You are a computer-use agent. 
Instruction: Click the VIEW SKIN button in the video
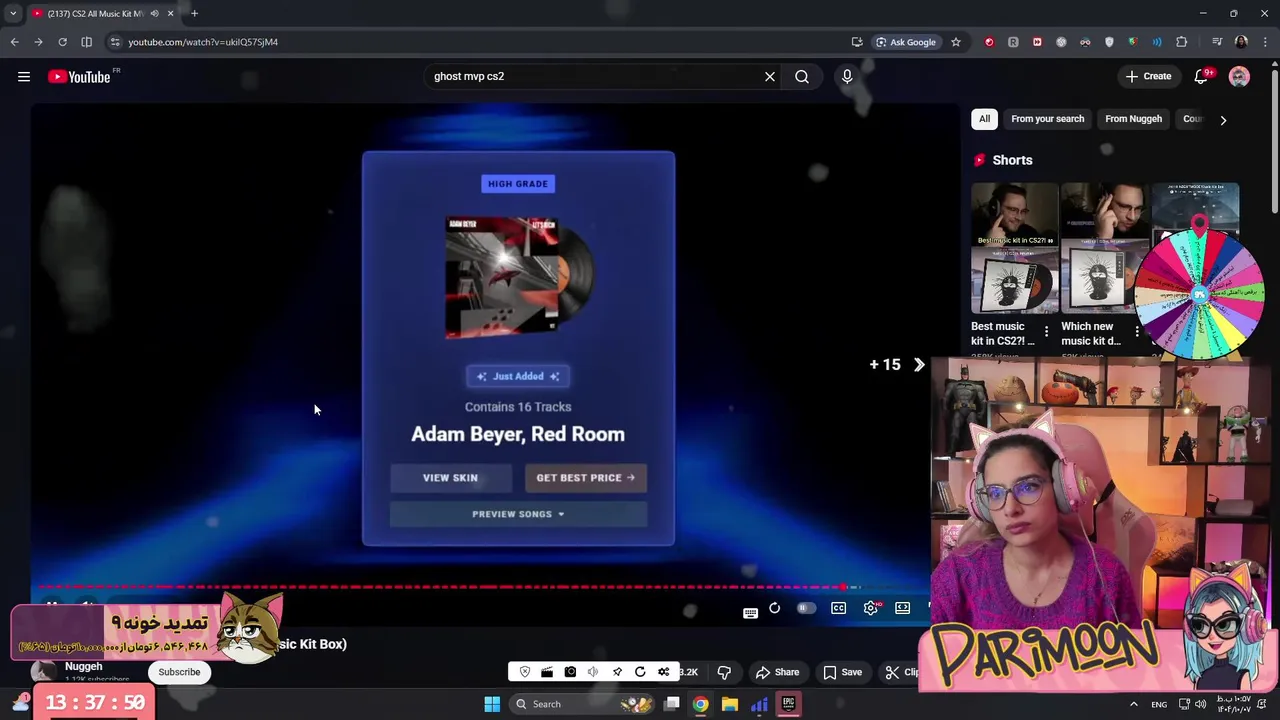point(450,478)
